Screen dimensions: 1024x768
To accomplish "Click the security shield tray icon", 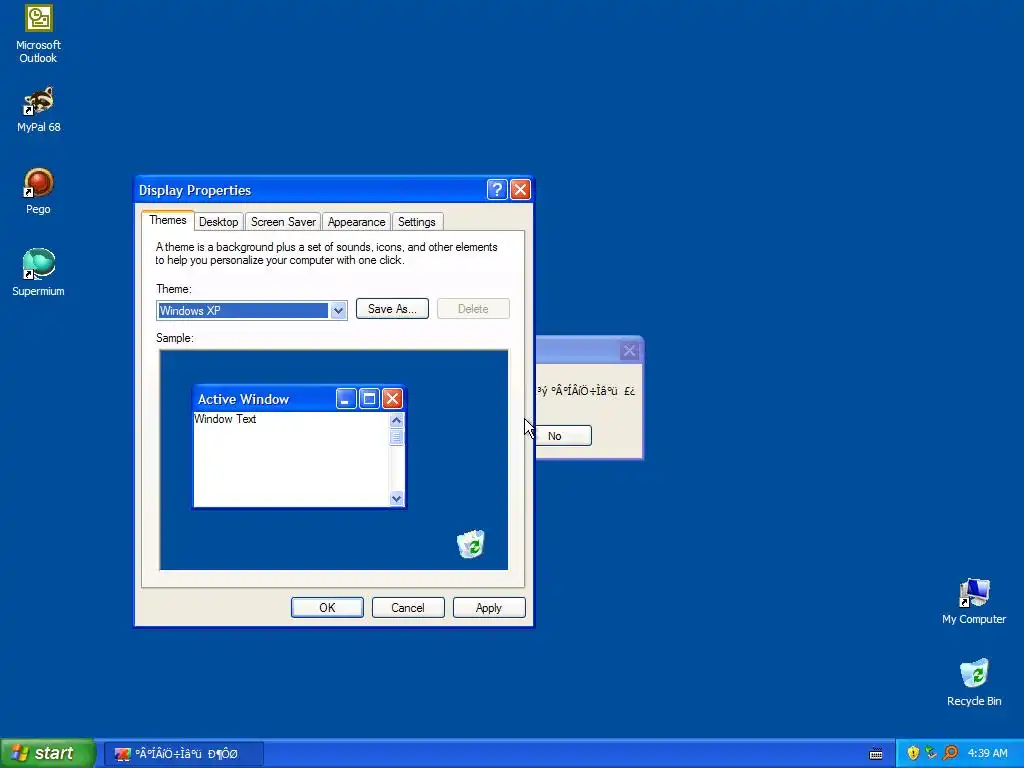I will 913,753.
